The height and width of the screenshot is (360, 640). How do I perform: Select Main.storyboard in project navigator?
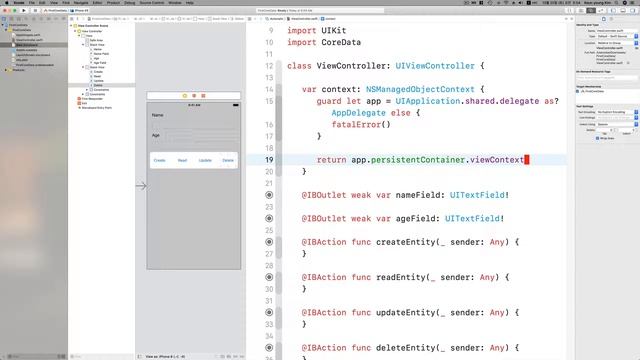(27, 45)
